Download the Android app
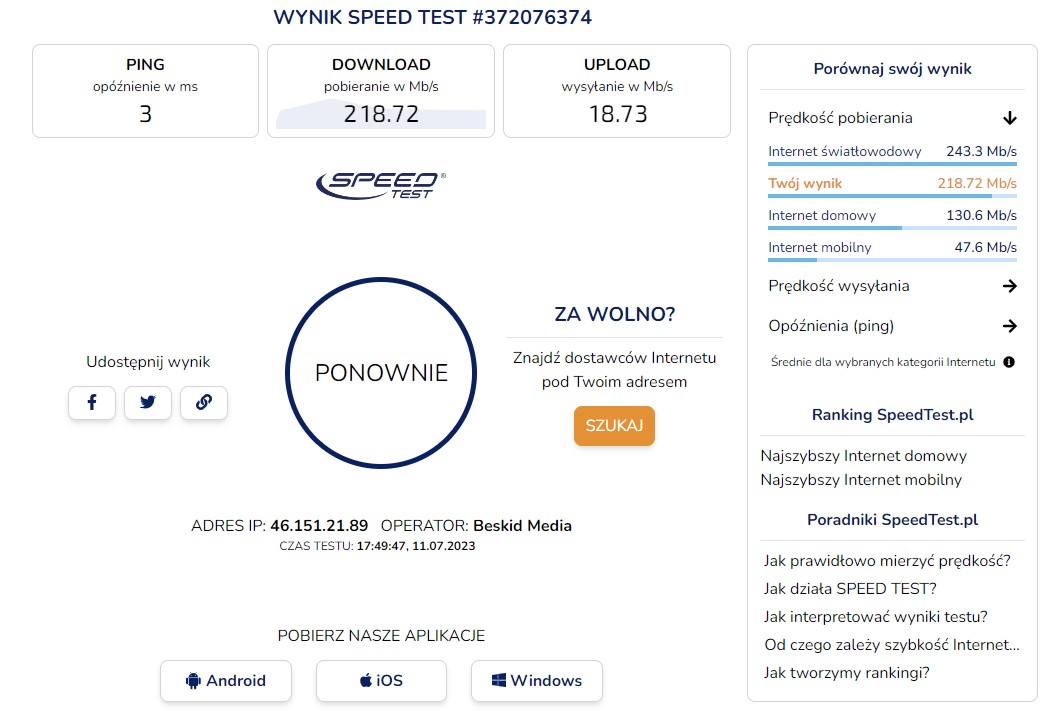 click(x=226, y=681)
